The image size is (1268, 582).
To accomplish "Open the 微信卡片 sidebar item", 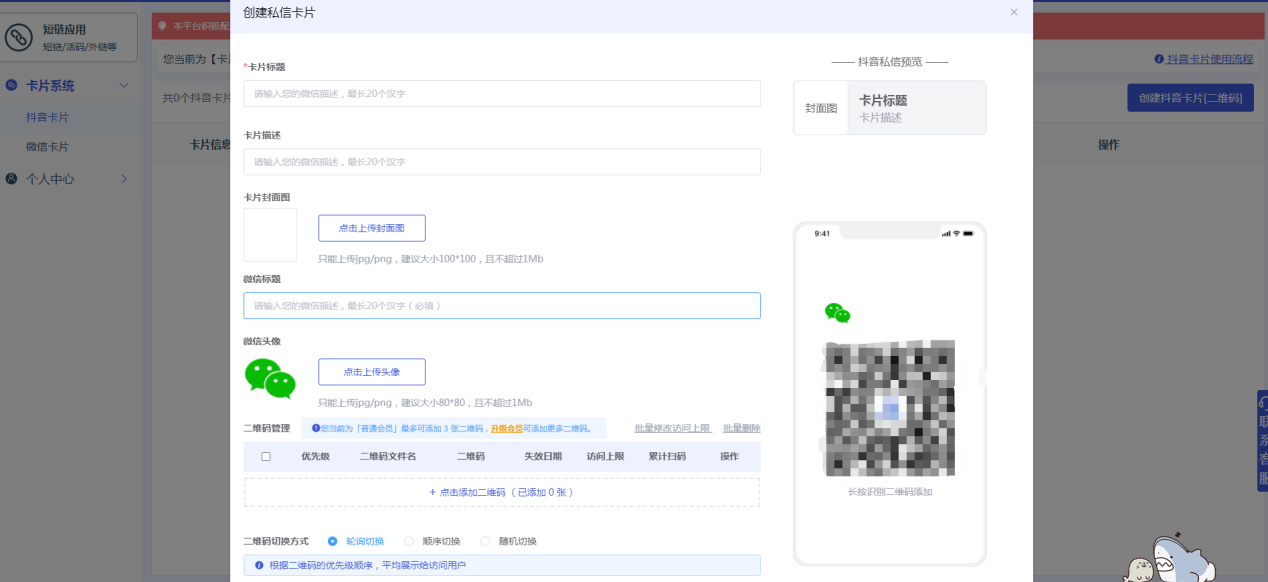I will [x=48, y=147].
